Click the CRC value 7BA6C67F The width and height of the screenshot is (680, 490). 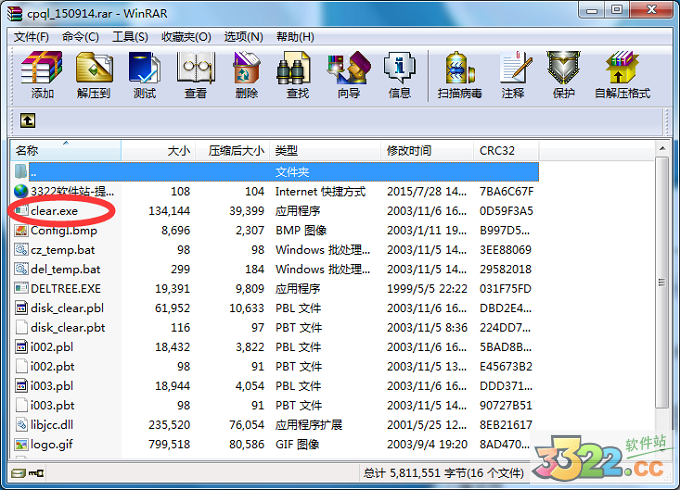[x=506, y=191]
